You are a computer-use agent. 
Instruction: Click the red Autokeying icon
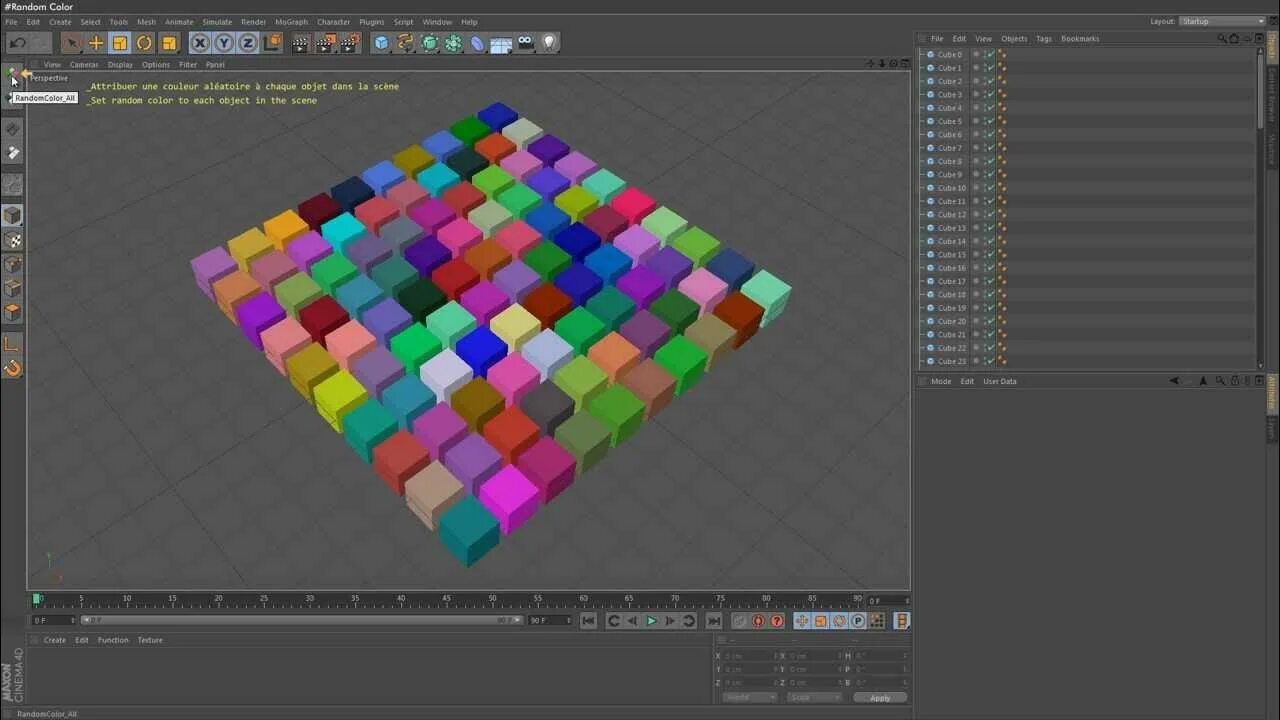point(758,621)
